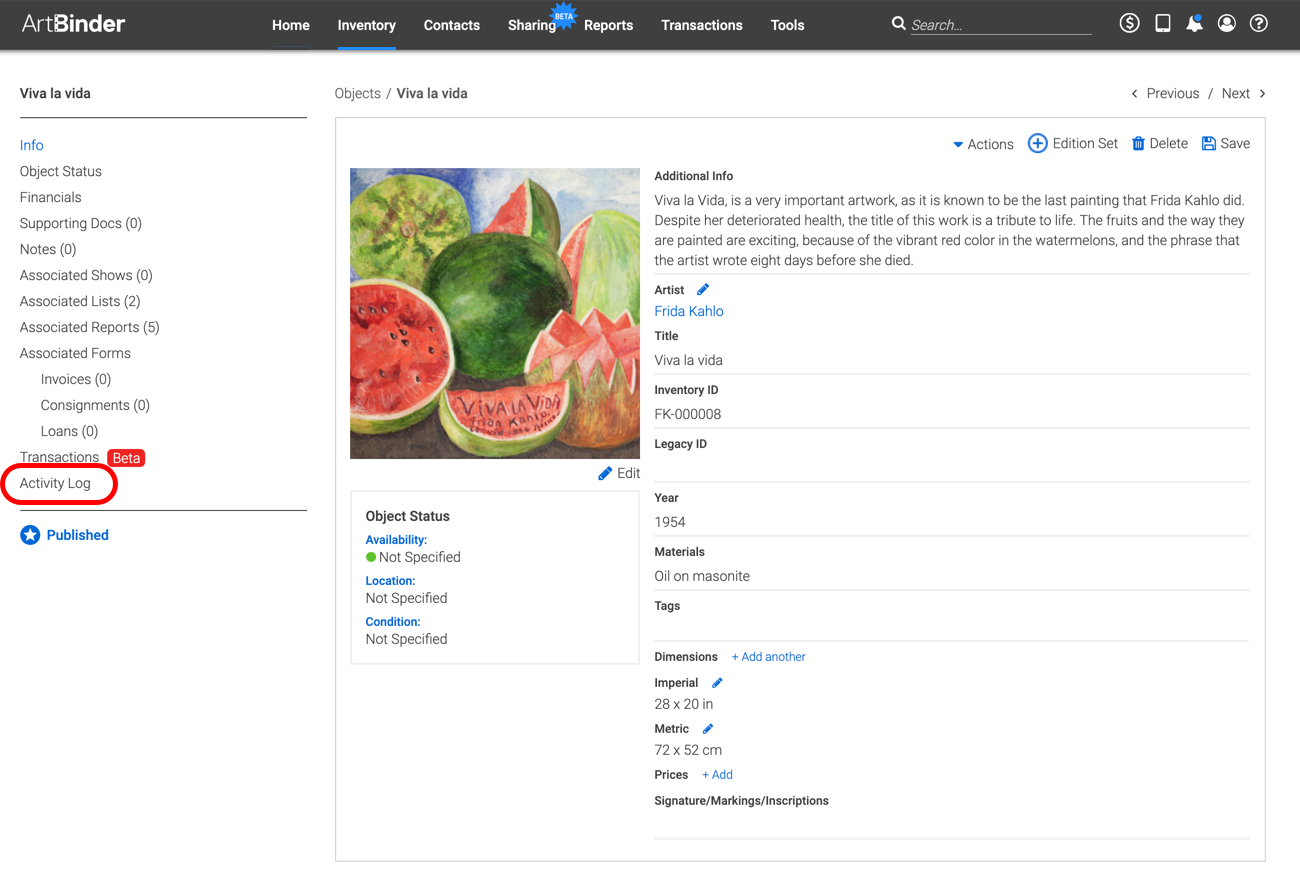Click the empty Legacy ID field

point(952,468)
